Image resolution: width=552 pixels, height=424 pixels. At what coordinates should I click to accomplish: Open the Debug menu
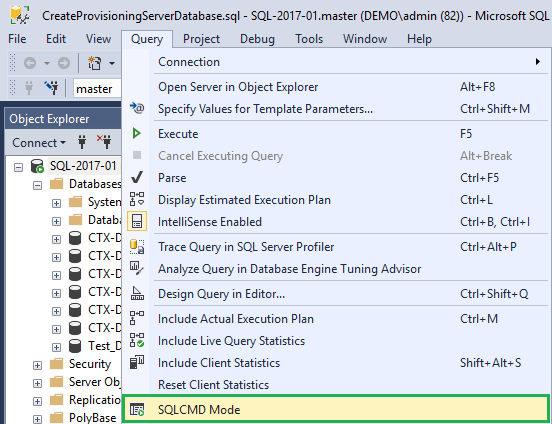(257, 39)
